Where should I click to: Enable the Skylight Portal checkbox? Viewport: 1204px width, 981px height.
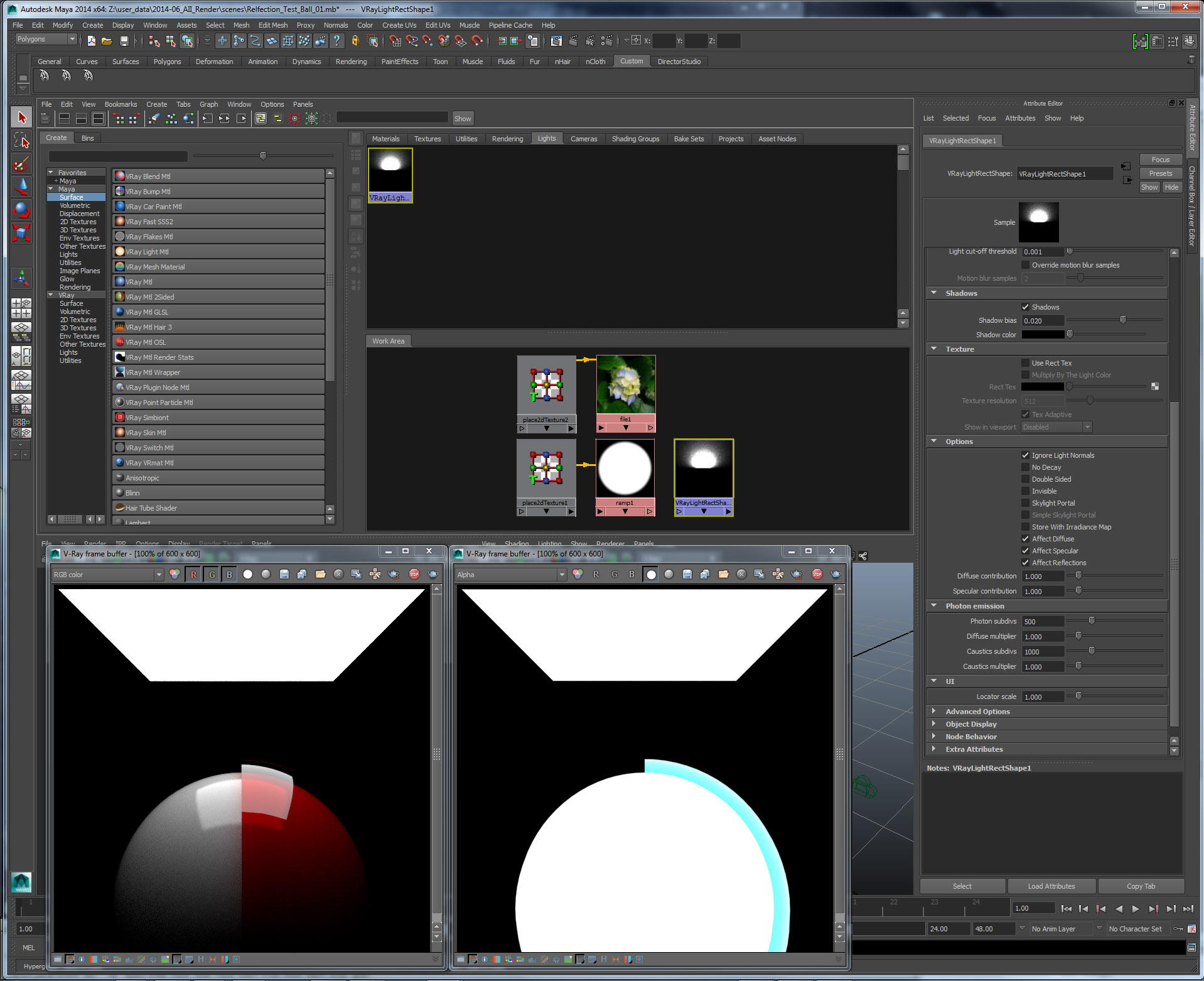pos(1026,503)
